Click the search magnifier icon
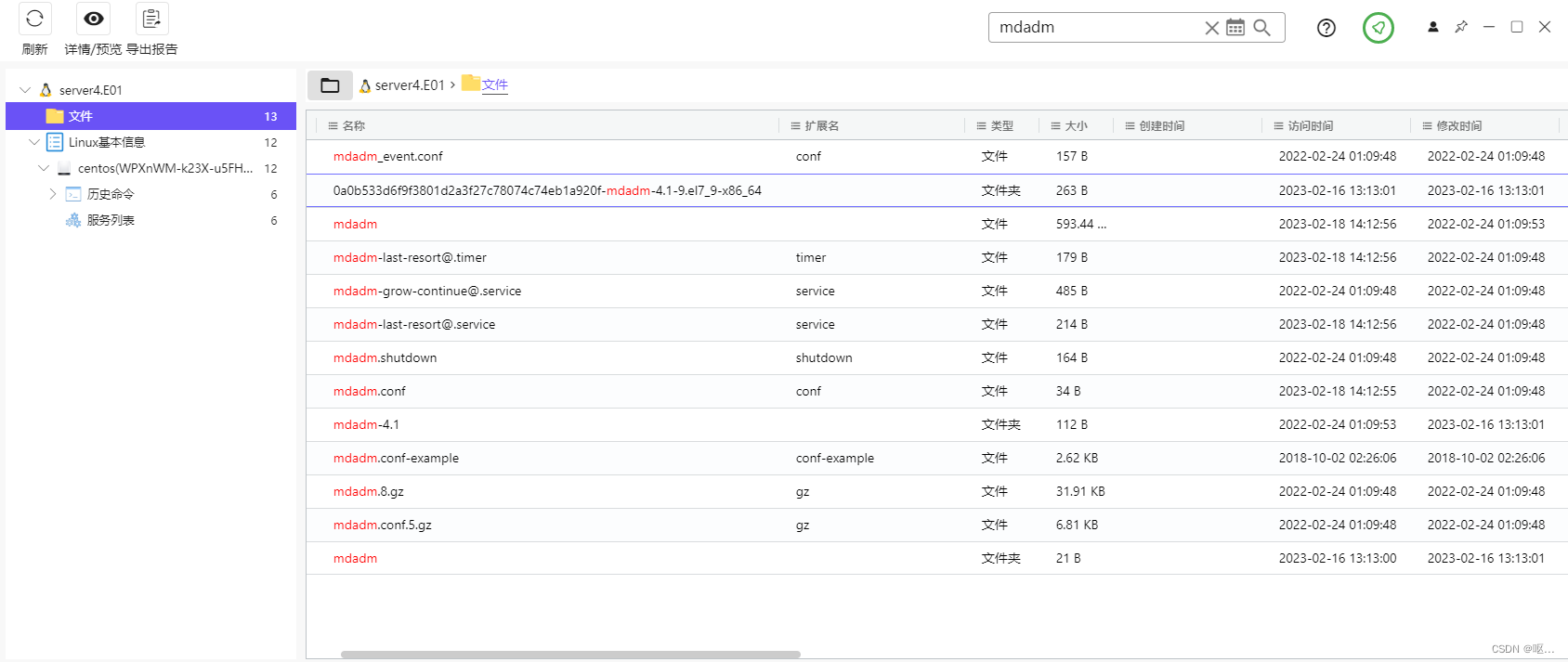Screen dimensions: 1568x662 (x=1261, y=28)
